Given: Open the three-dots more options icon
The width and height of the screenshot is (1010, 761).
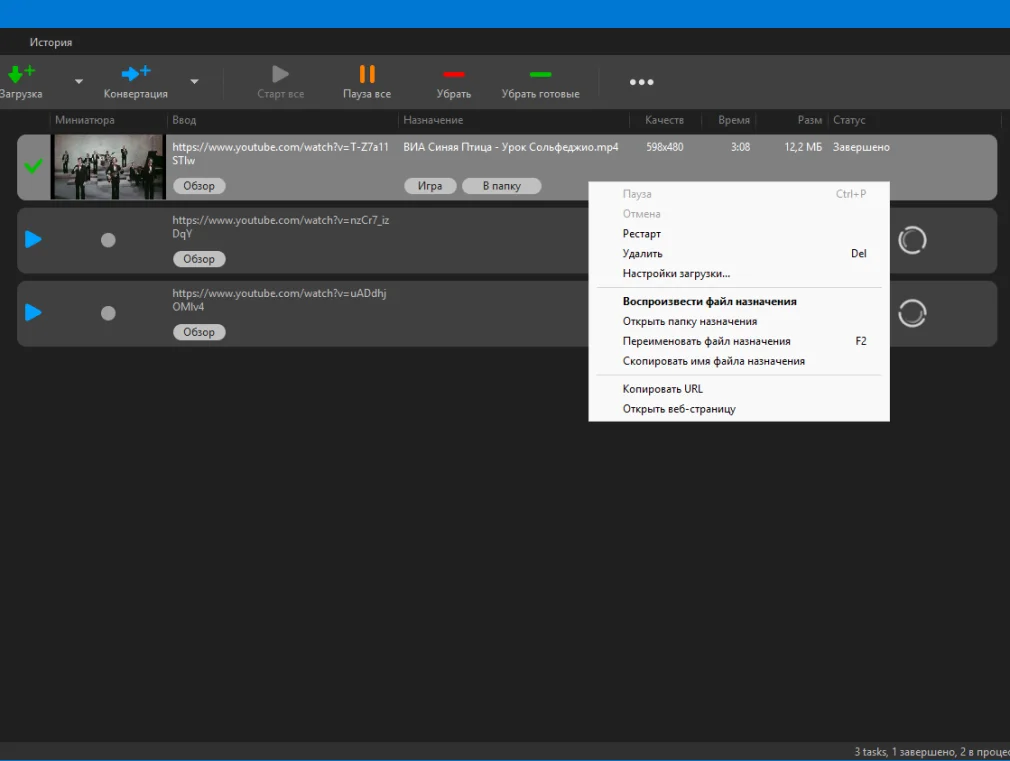Looking at the screenshot, I should coord(641,82).
